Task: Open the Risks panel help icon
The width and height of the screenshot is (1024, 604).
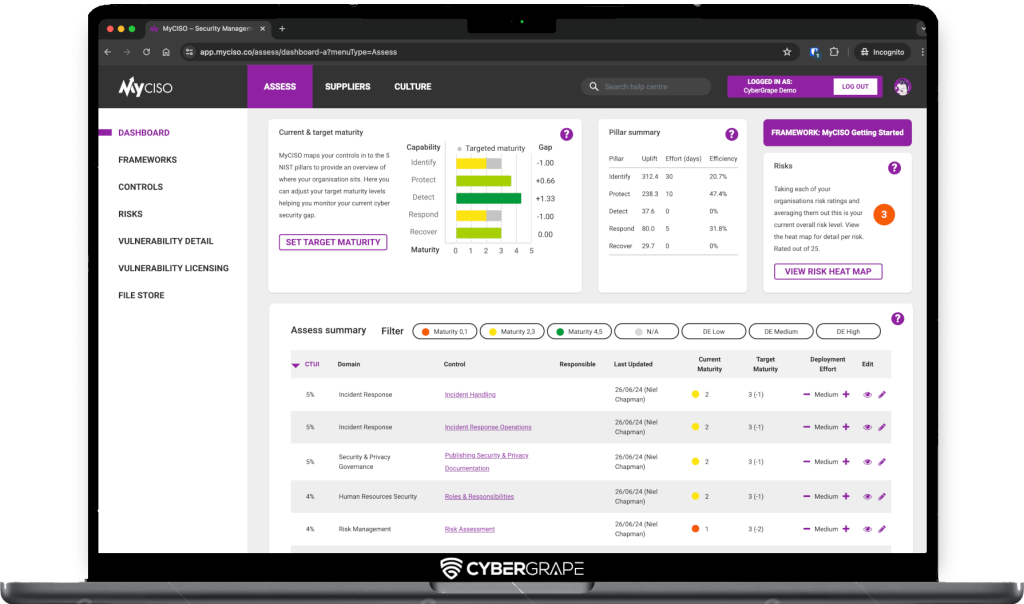Action: click(894, 168)
